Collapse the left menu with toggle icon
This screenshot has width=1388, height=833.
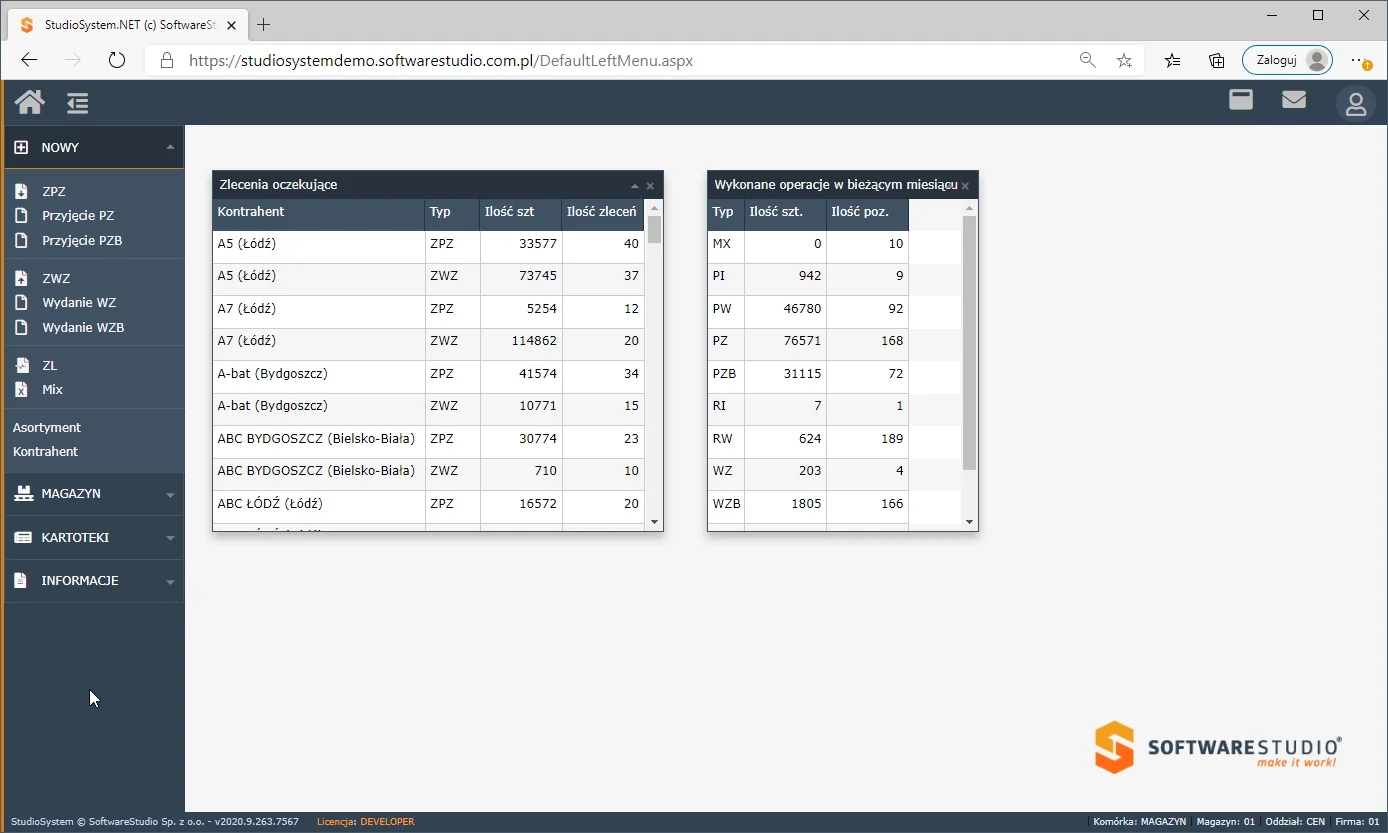78,102
